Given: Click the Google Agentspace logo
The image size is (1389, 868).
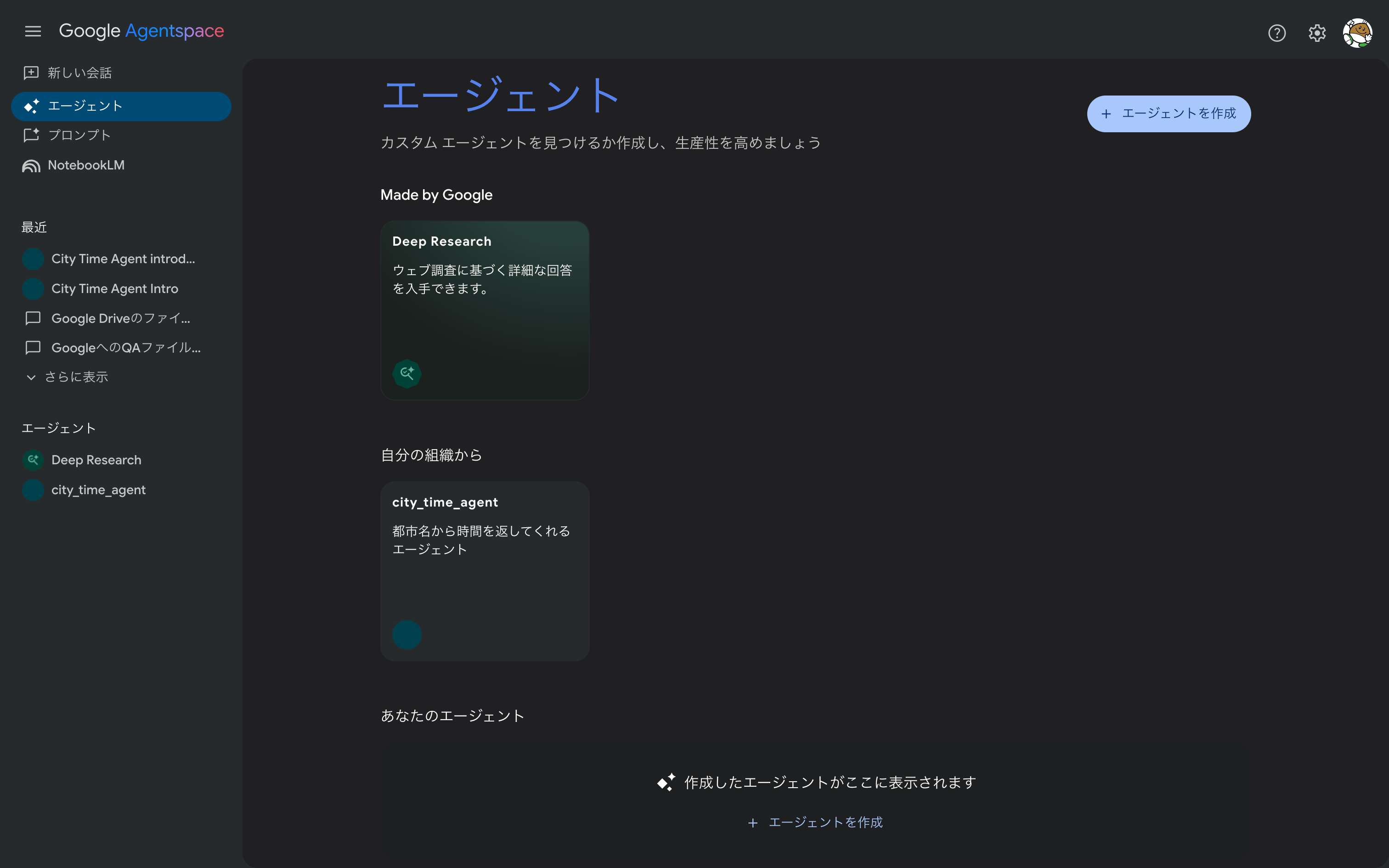Looking at the screenshot, I should pyautogui.click(x=141, y=31).
